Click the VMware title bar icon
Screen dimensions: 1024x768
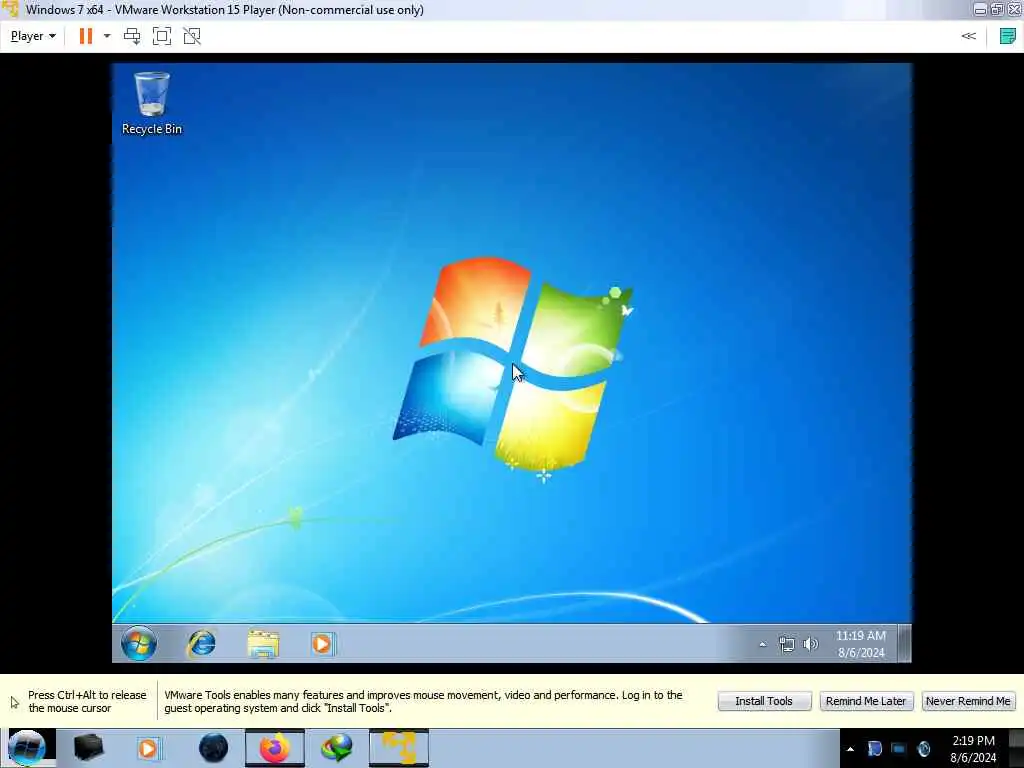tap(10, 9)
